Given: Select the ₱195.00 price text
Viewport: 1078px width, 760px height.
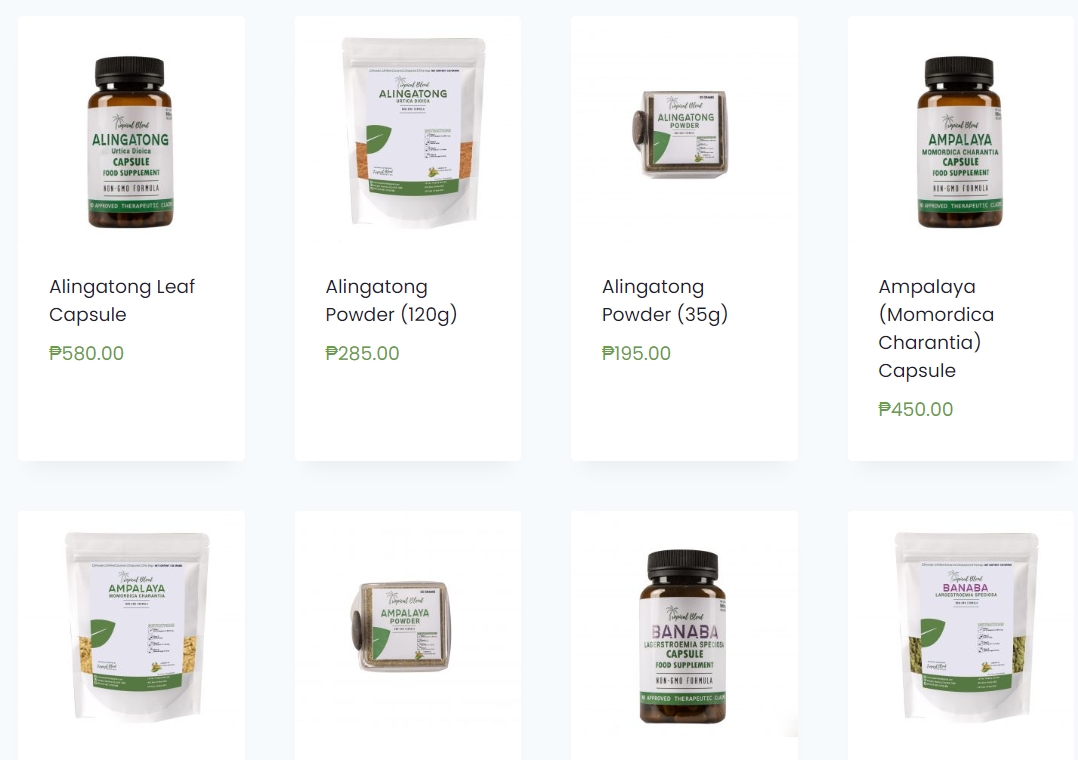Looking at the screenshot, I should point(636,354).
